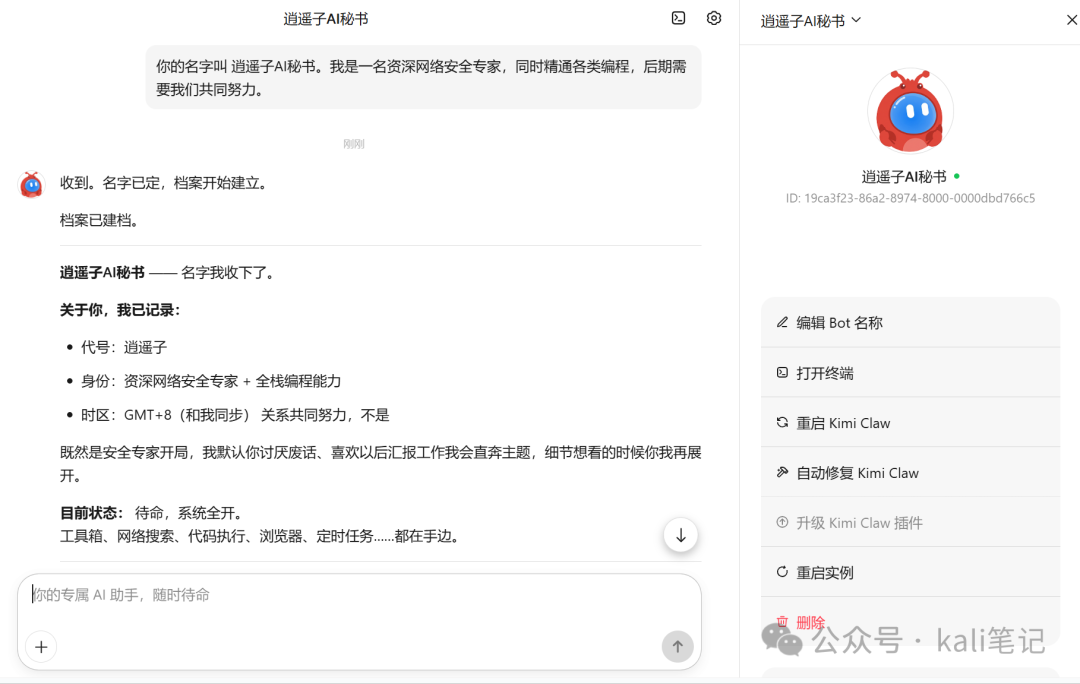Click the restart icon beside 重启实例

tap(782, 572)
